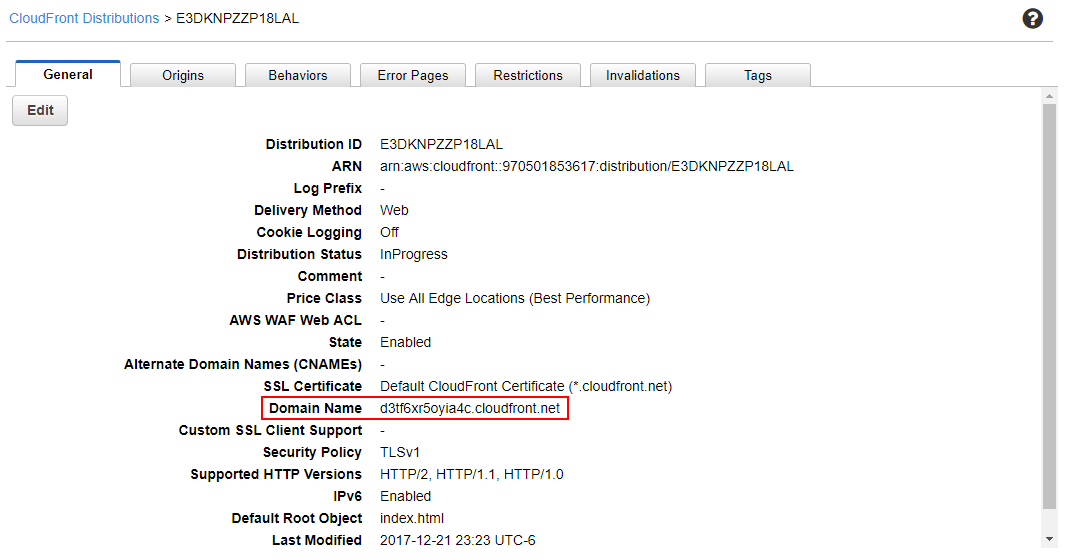This screenshot has height=560, width=1068.
Task: Click the Delivery Method value Web
Action: pyautogui.click(x=394, y=211)
